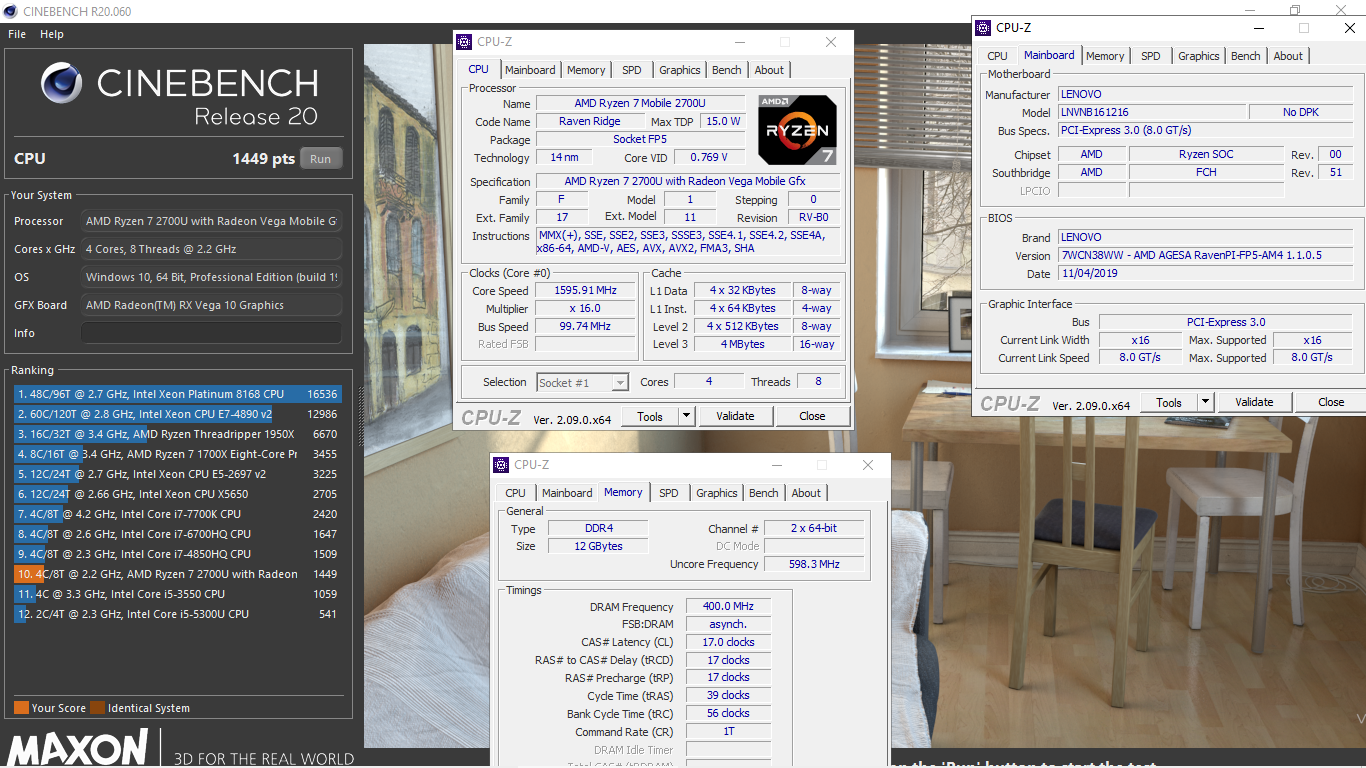Open the Socket #1 selection dropdown
This screenshot has height=768, width=1366.
[582, 382]
